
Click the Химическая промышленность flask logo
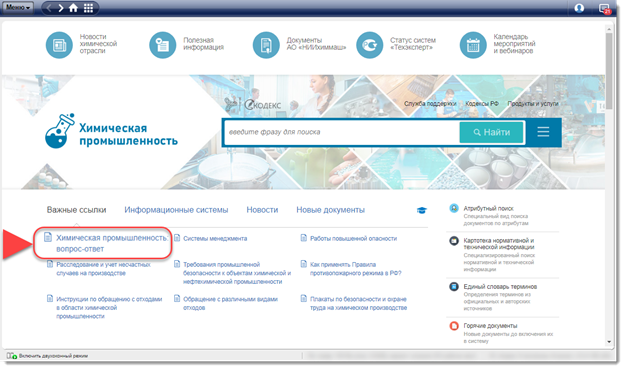60,131
